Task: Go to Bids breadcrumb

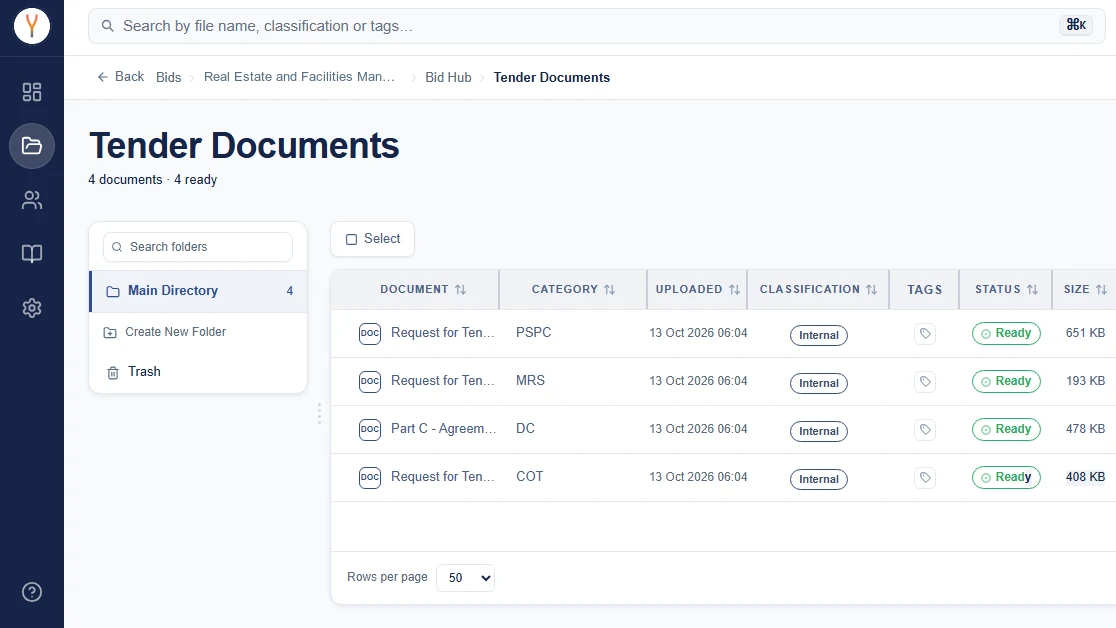Action: [x=169, y=78]
